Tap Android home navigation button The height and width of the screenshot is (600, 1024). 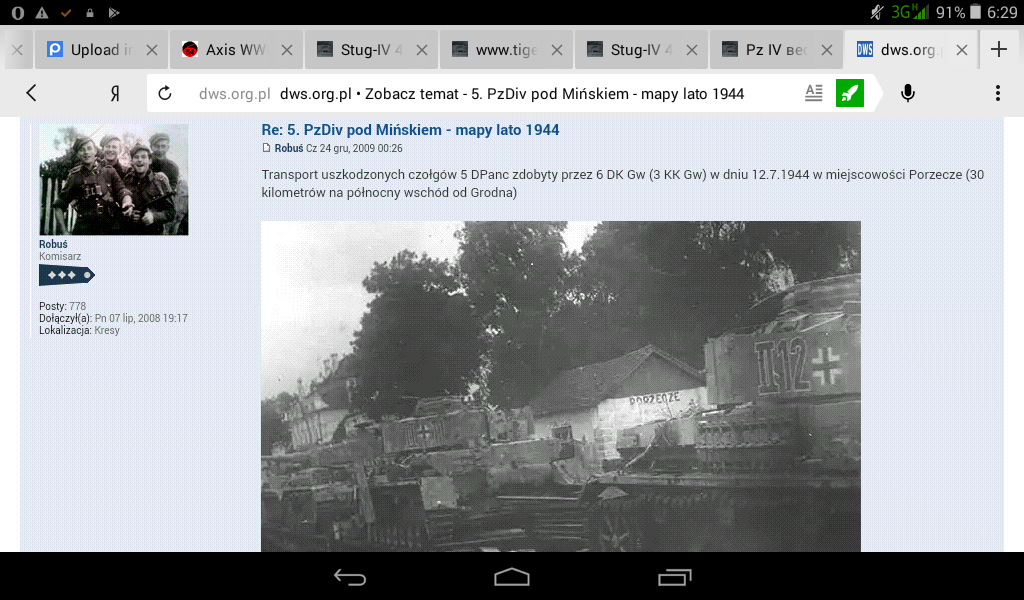tap(512, 577)
